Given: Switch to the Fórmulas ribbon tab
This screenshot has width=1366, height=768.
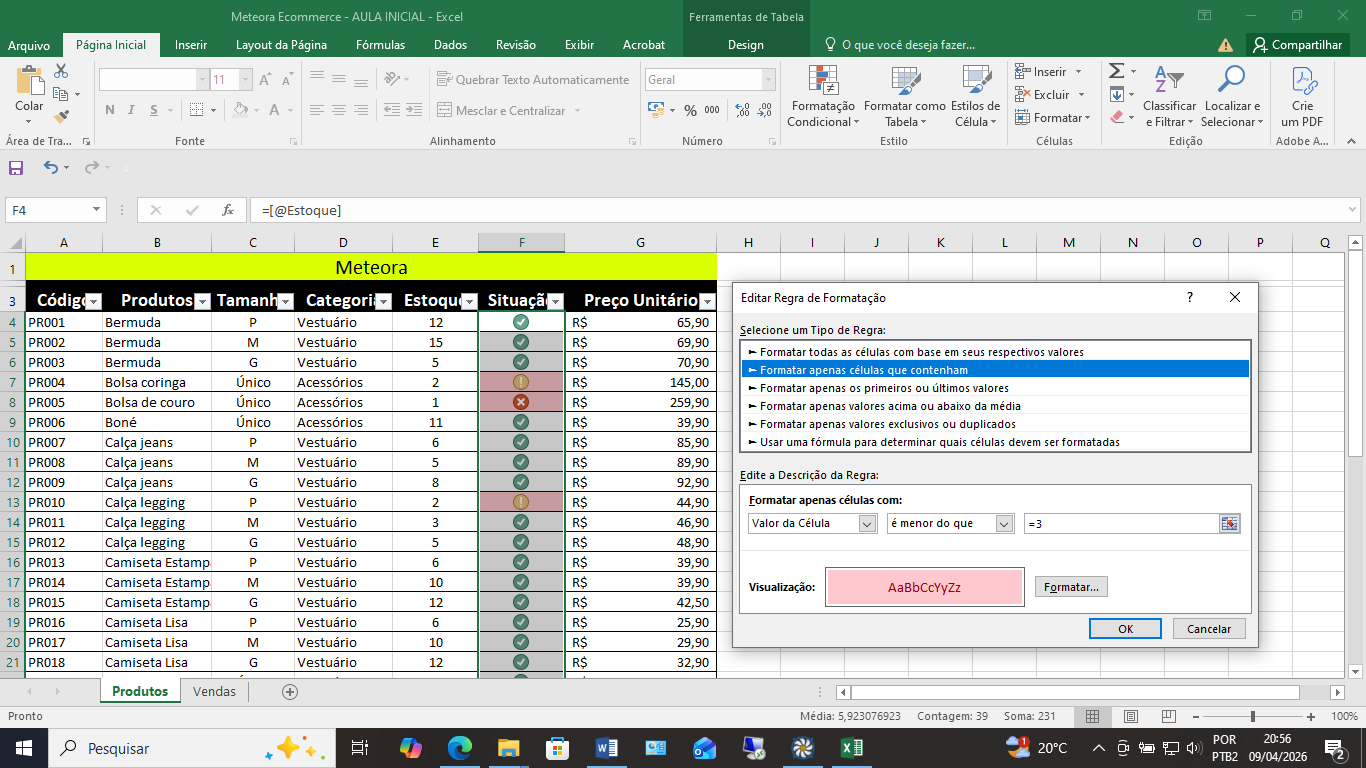Looking at the screenshot, I should [x=380, y=45].
